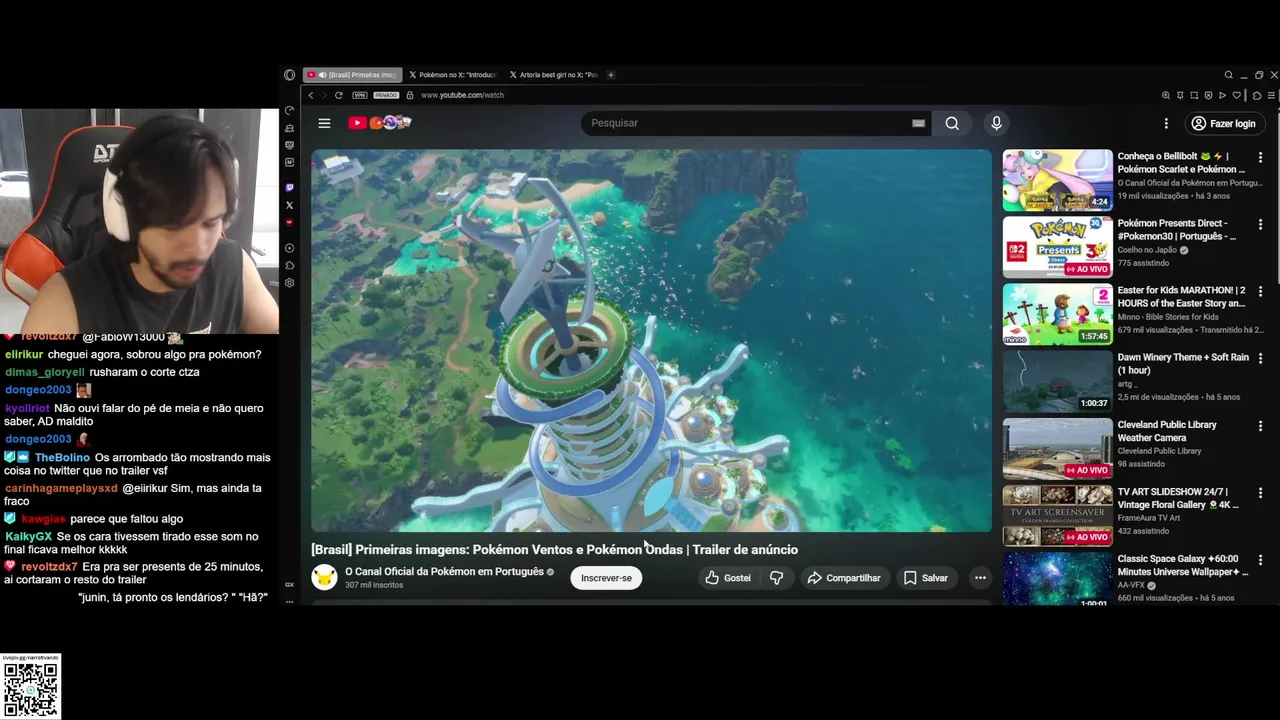Screen dimensions: 1280x720
Task: Click chat username carinhagameplaysxd
Action: (61, 488)
